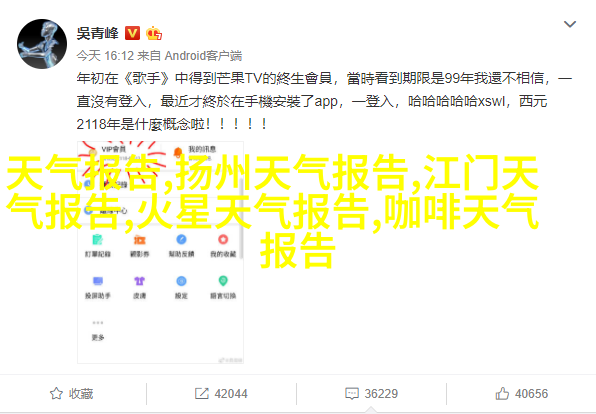Enlarge the attached app screenshot image

160,252
